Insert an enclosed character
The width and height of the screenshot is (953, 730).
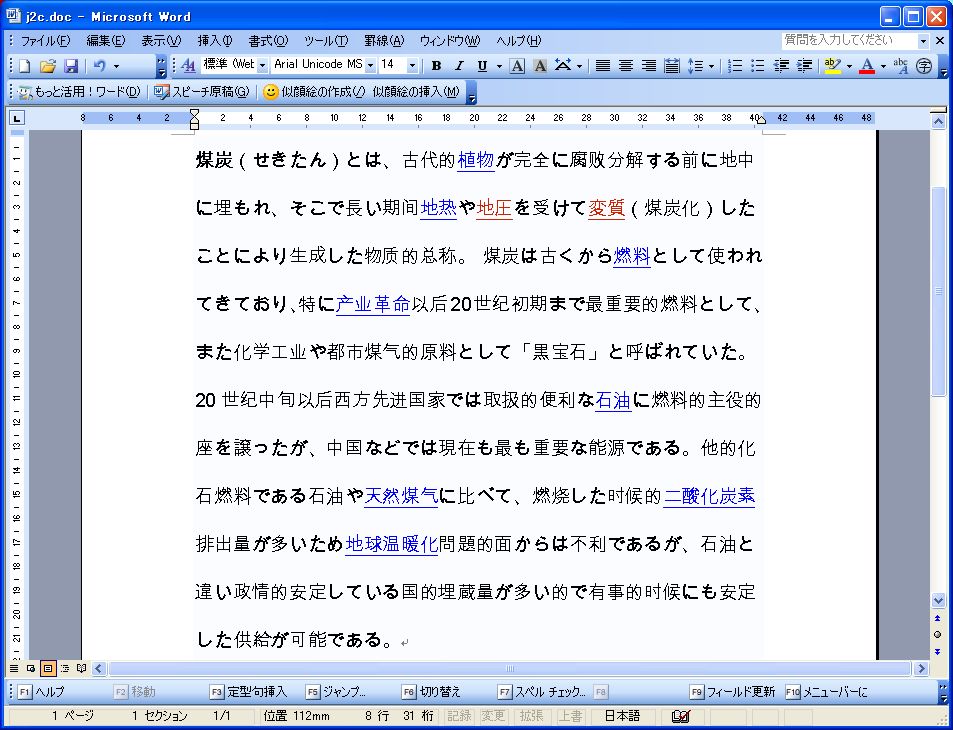coord(924,66)
